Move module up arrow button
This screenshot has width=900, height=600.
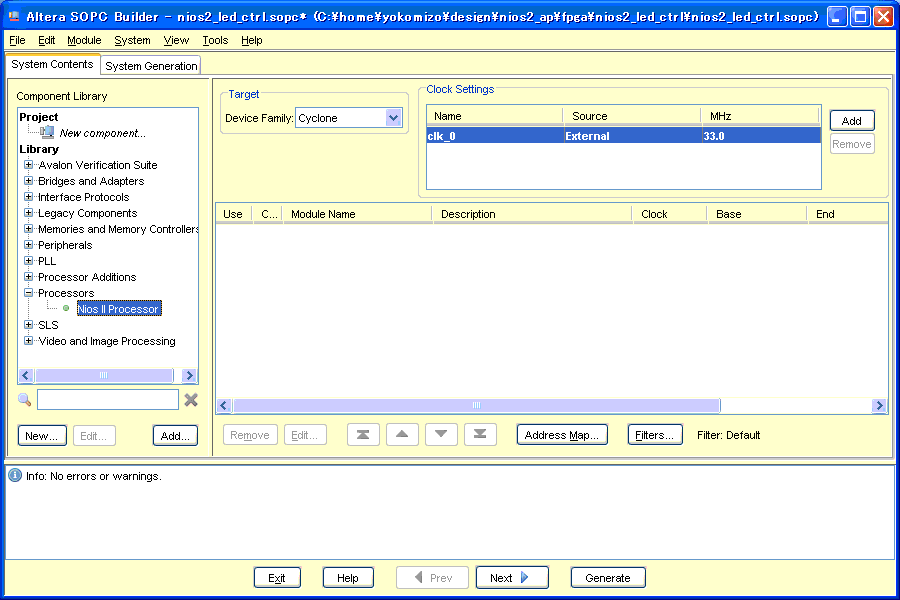[x=402, y=435]
